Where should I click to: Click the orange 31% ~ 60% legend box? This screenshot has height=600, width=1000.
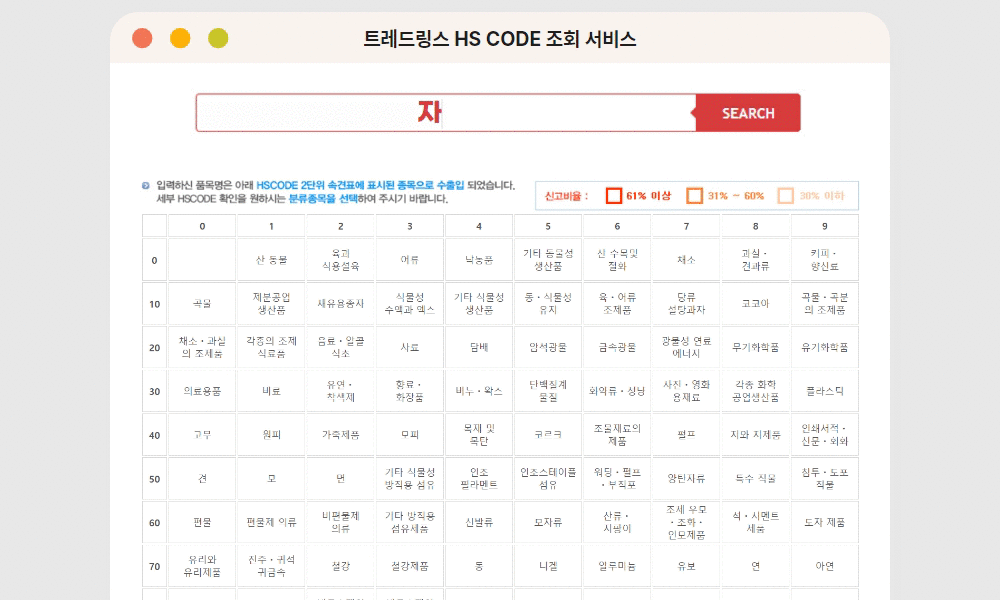(695, 196)
